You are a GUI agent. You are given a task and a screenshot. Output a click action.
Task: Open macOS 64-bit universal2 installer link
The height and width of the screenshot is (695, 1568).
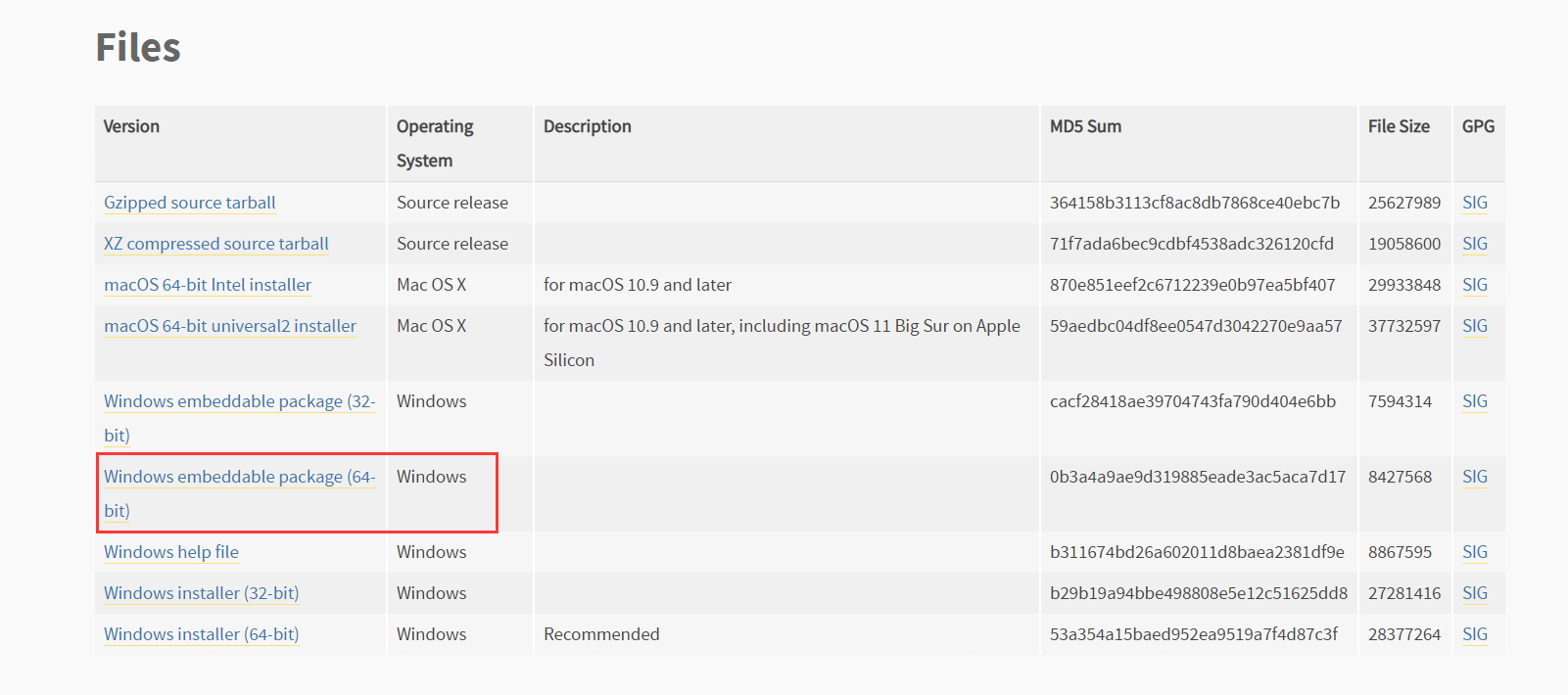click(x=230, y=326)
